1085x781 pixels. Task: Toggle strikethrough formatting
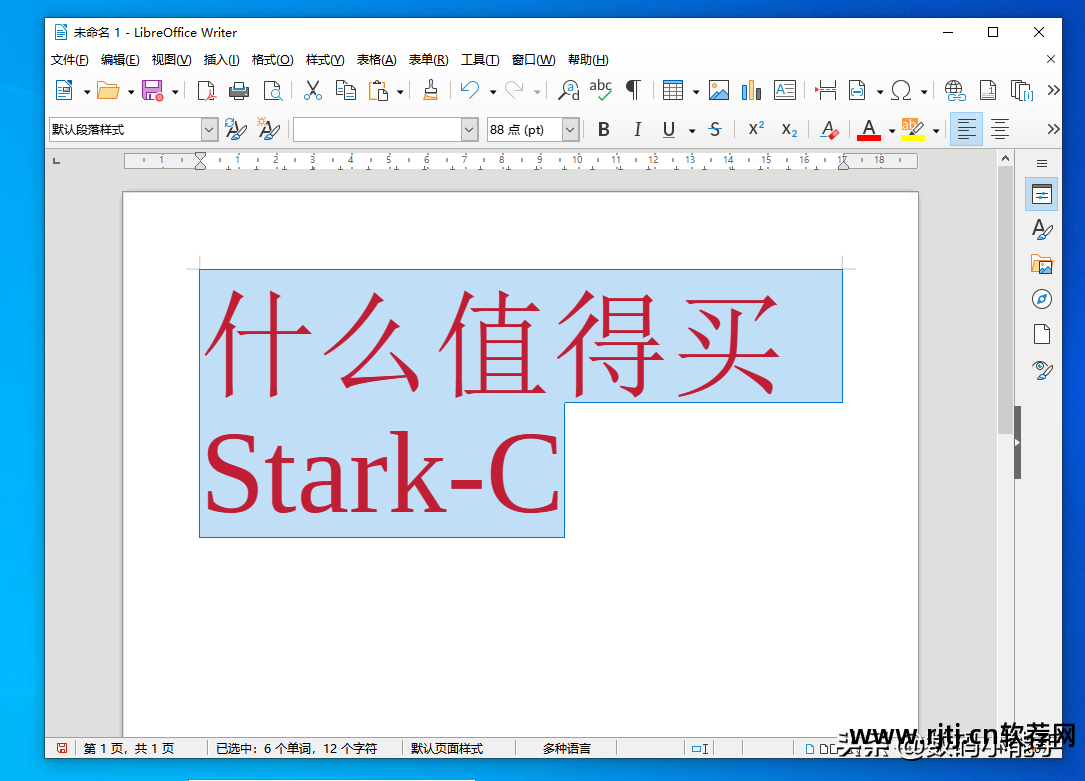tap(715, 129)
